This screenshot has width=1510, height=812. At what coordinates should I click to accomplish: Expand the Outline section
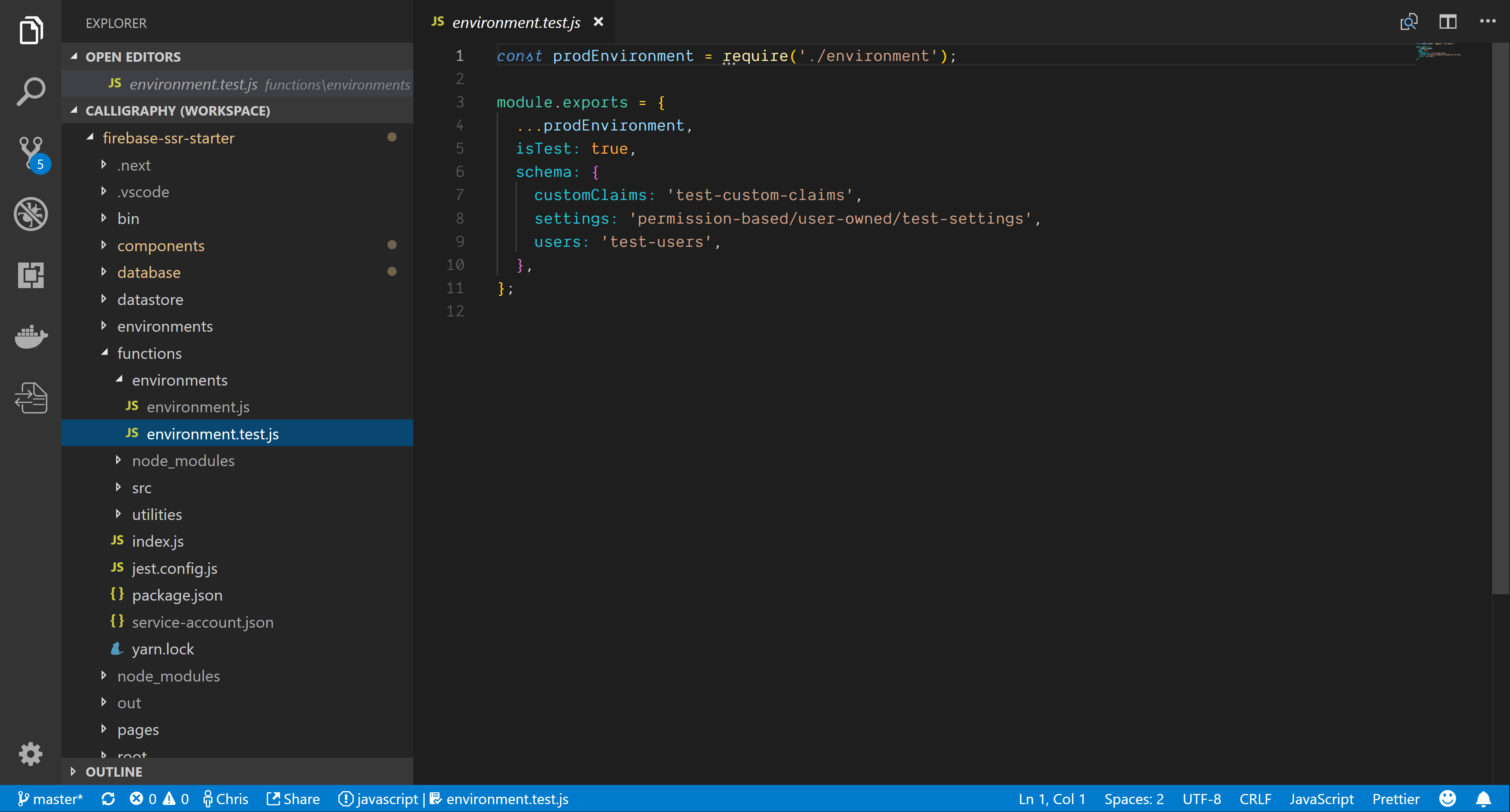pos(237,772)
